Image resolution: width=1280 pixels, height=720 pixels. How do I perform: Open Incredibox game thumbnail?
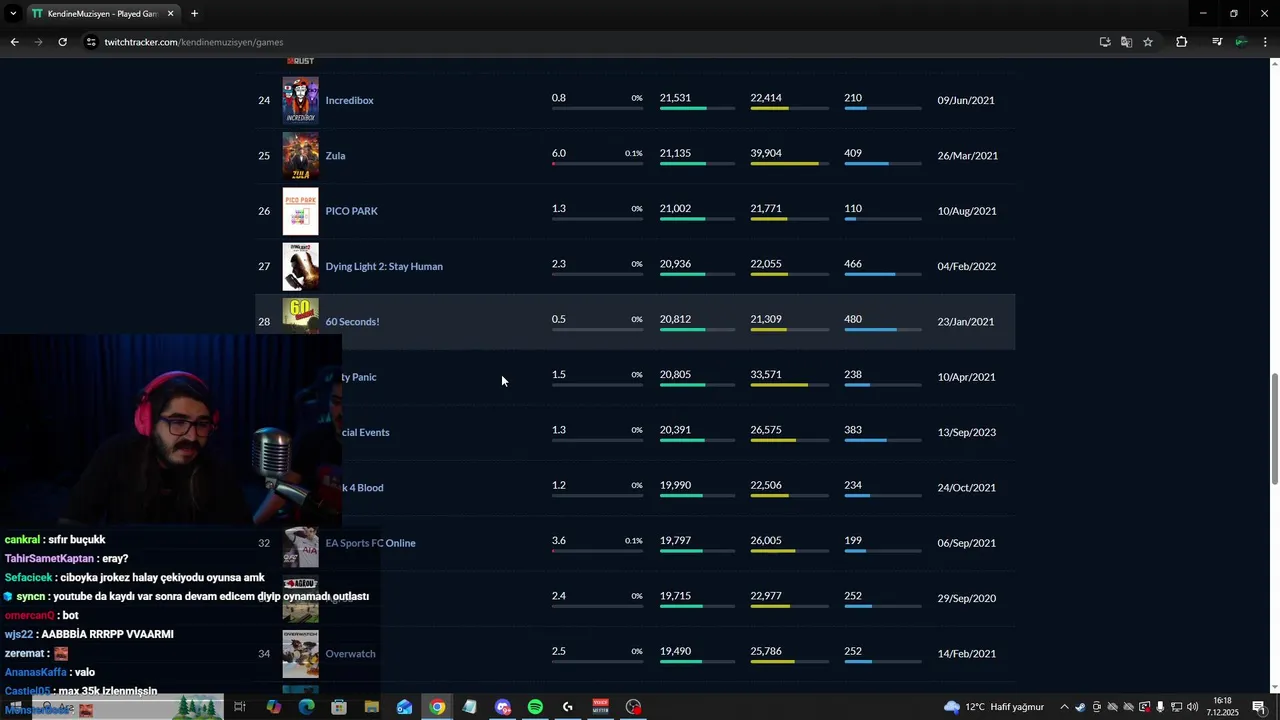tap(300, 100)
